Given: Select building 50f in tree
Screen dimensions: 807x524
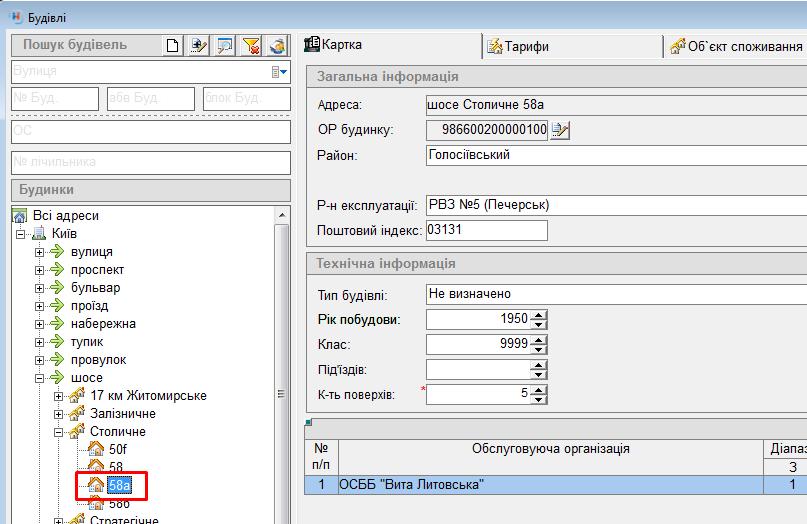Looking at the screenshot, I should click(x=118, y=449).
